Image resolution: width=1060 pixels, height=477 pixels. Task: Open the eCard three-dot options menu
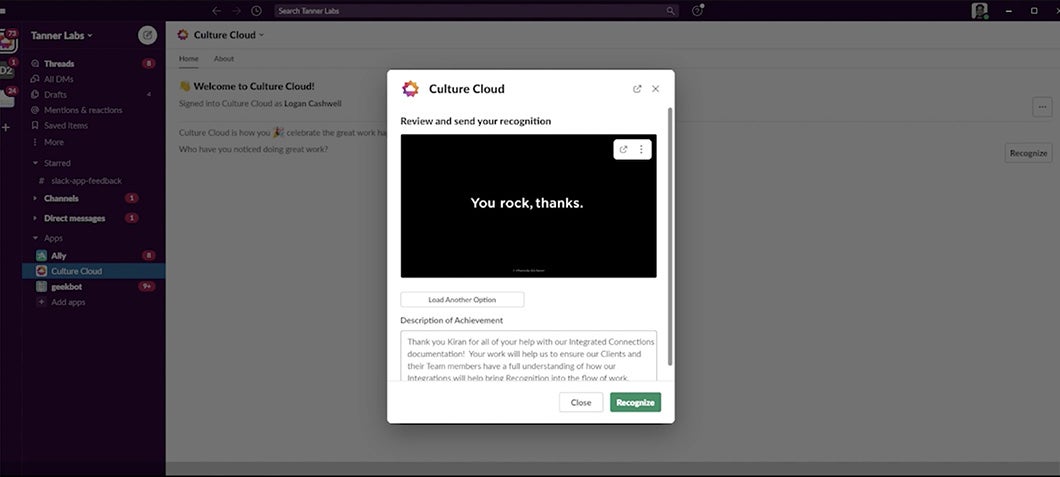(x=641, y=149)
